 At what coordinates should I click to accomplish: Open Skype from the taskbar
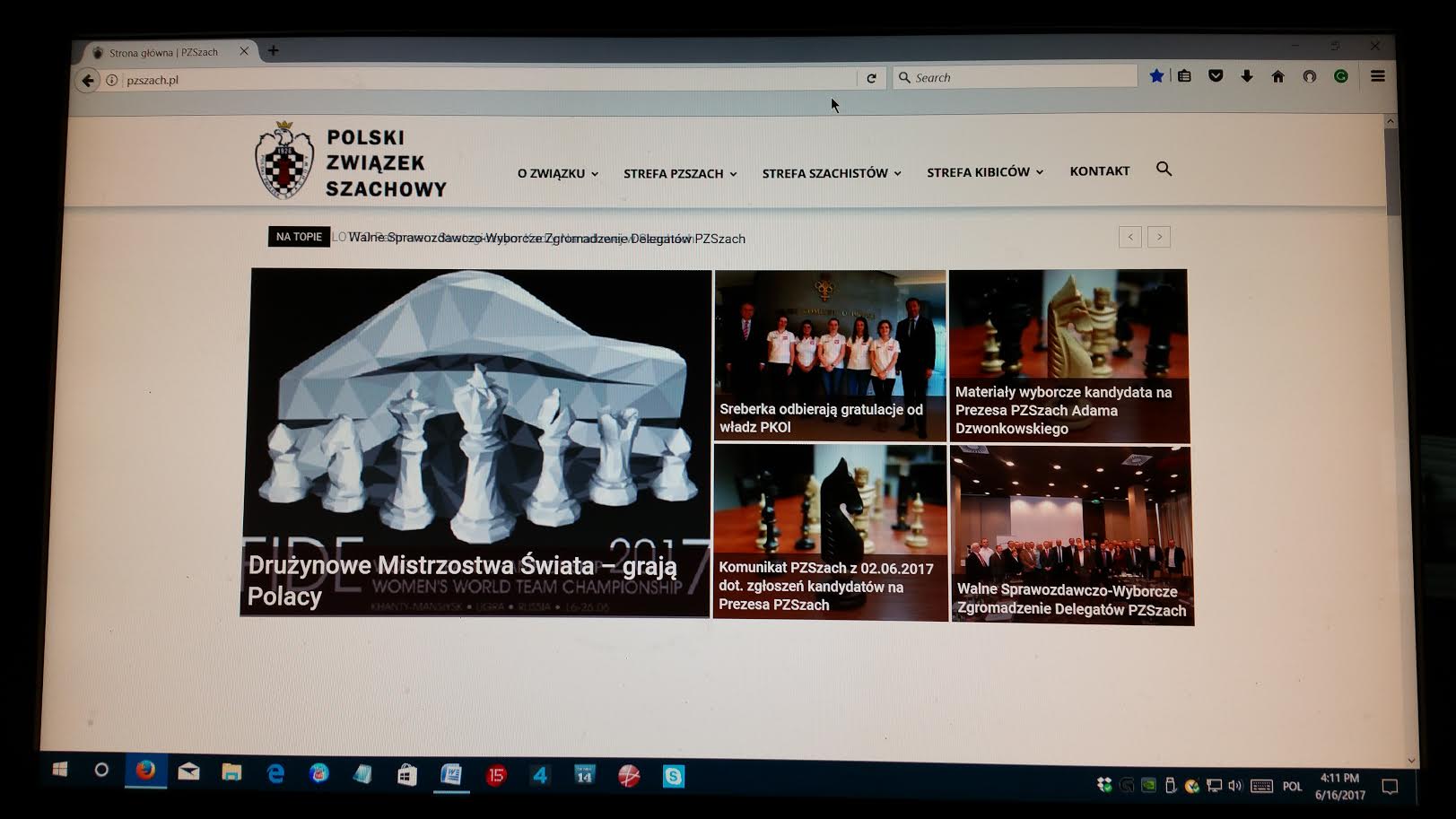[673, 776]
